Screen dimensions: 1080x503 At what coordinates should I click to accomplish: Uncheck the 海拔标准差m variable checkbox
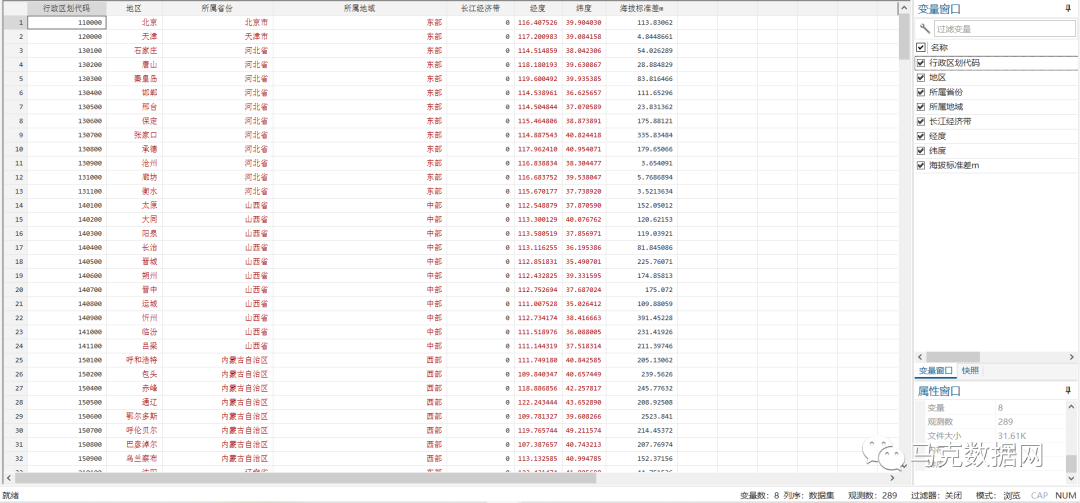point(921,165)
